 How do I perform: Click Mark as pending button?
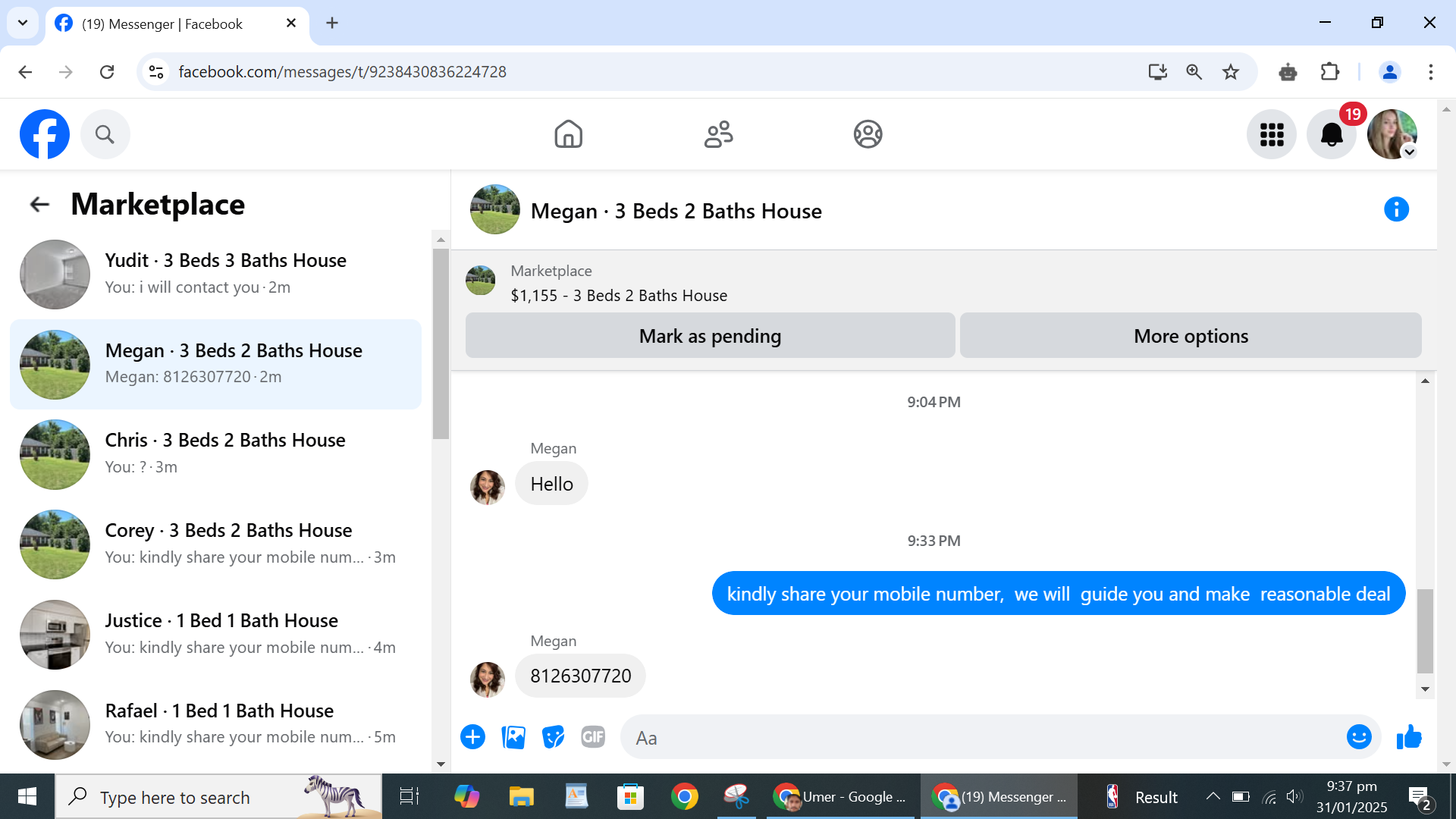click(710, 335)
